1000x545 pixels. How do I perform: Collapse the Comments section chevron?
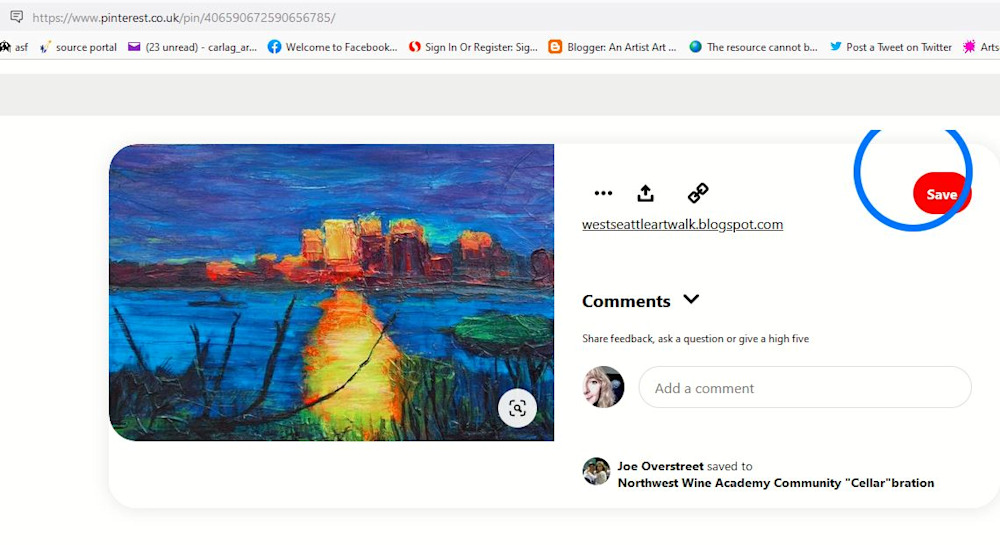coord(691,299)
